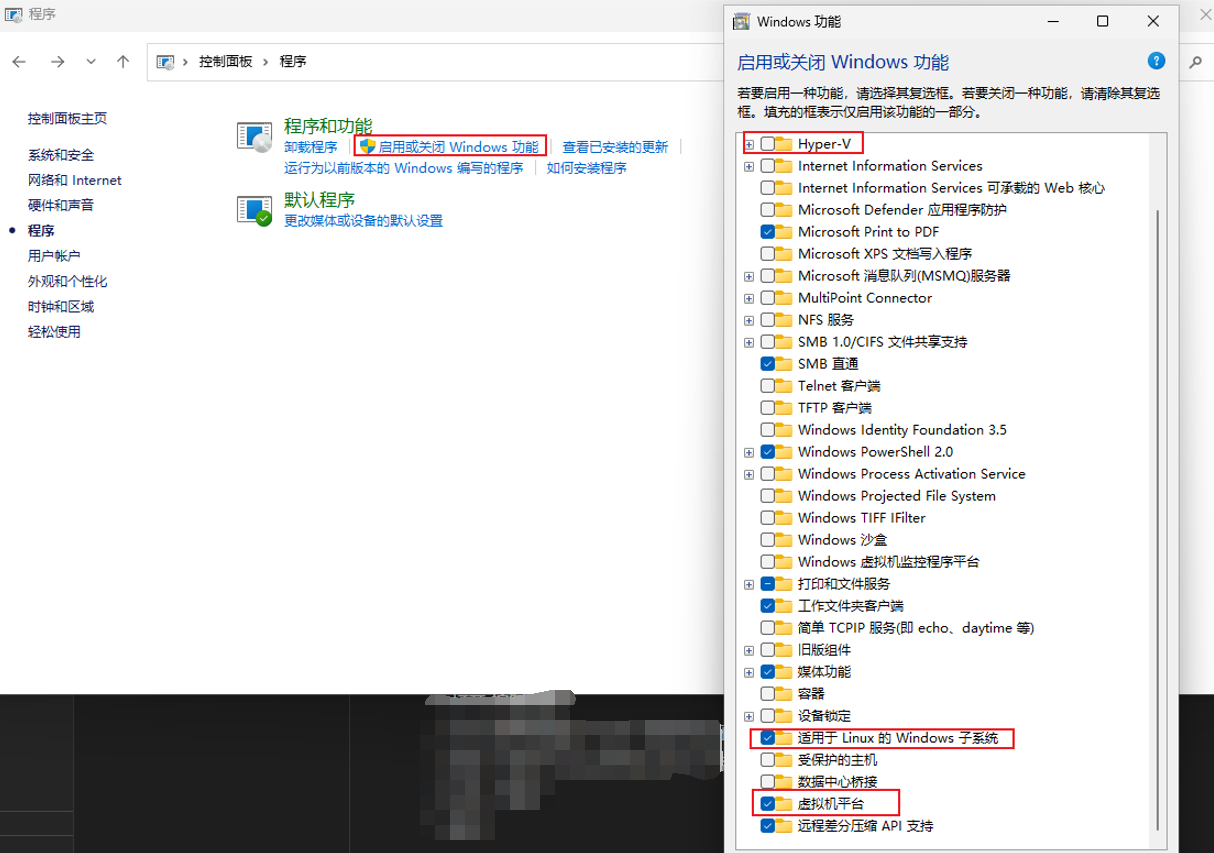Click 如何安装程序 link

[587, 168]
